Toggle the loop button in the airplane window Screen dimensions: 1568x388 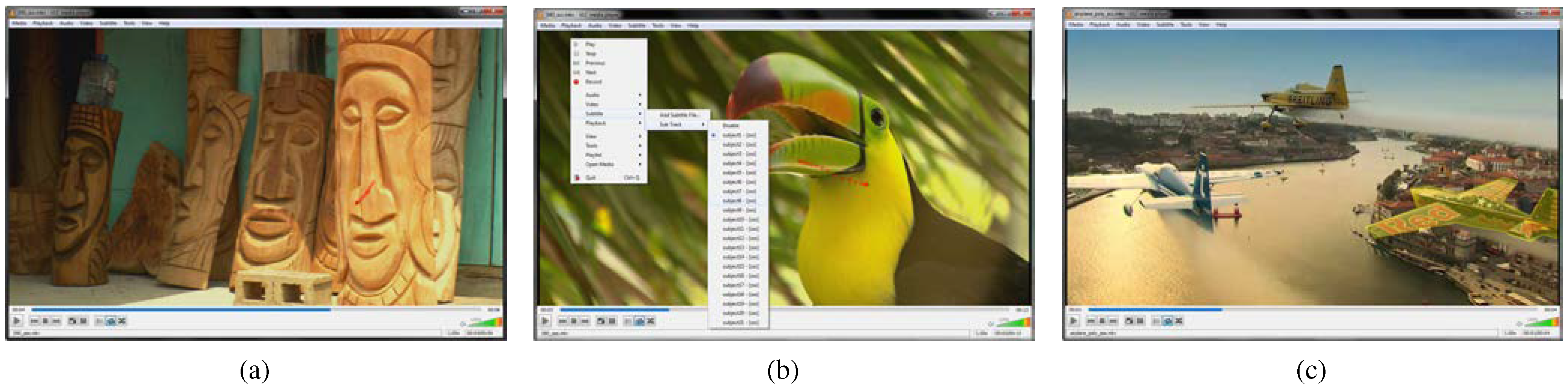click(x=1168, y=321)
